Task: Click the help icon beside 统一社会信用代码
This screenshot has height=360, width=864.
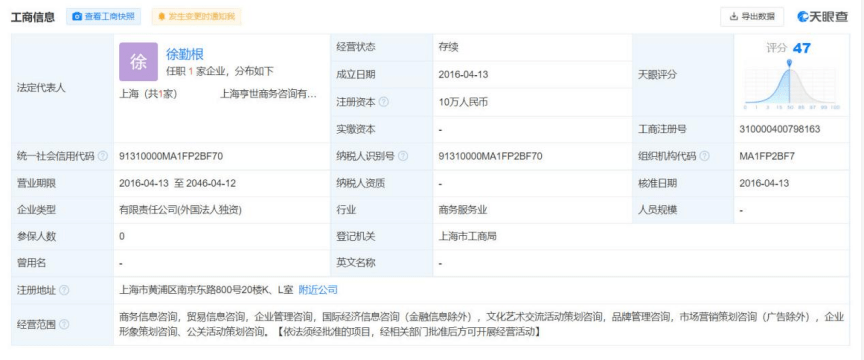Action: (x=102, y=156)
